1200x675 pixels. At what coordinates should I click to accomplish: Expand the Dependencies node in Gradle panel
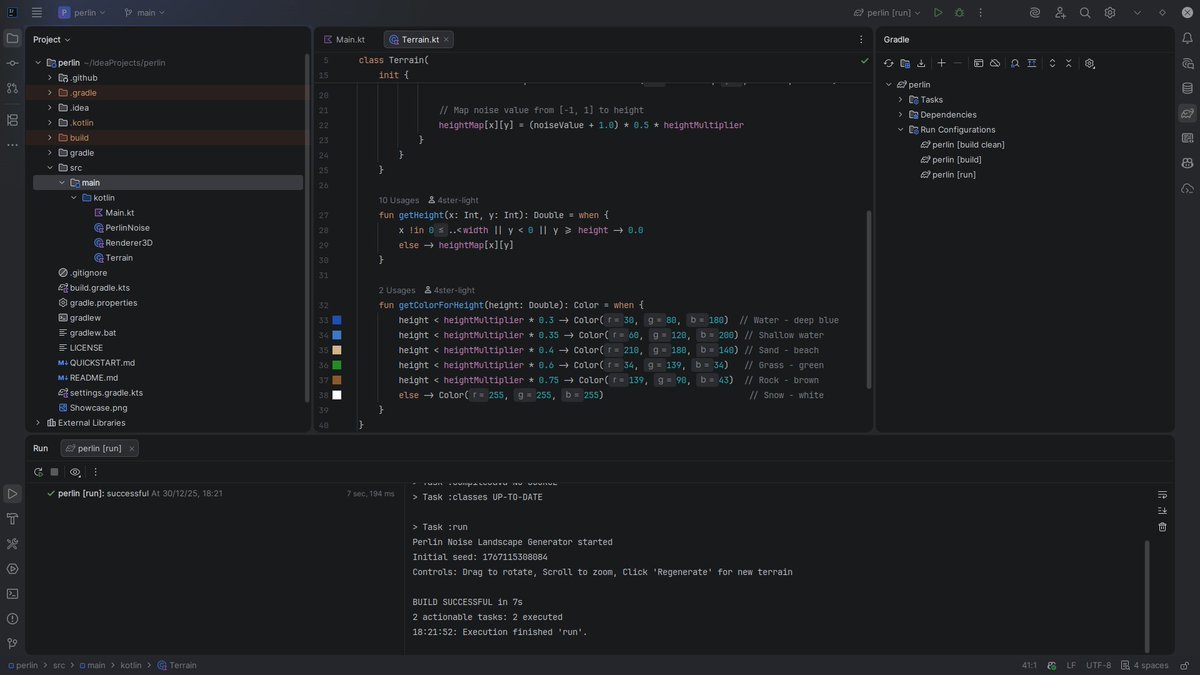click(x=900, y=115)
